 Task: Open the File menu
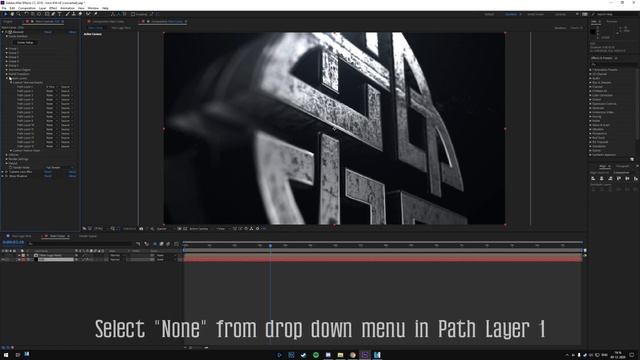tap(4, 8)
